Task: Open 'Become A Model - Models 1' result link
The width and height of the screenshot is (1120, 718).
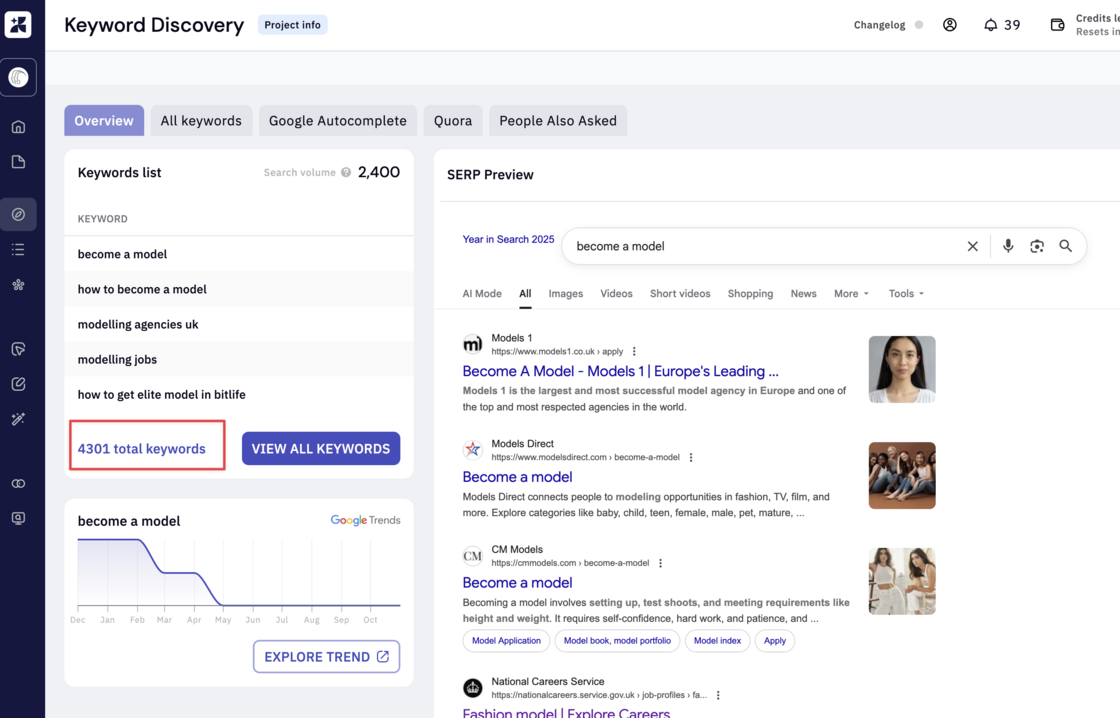Action: (x=620, y=372)
